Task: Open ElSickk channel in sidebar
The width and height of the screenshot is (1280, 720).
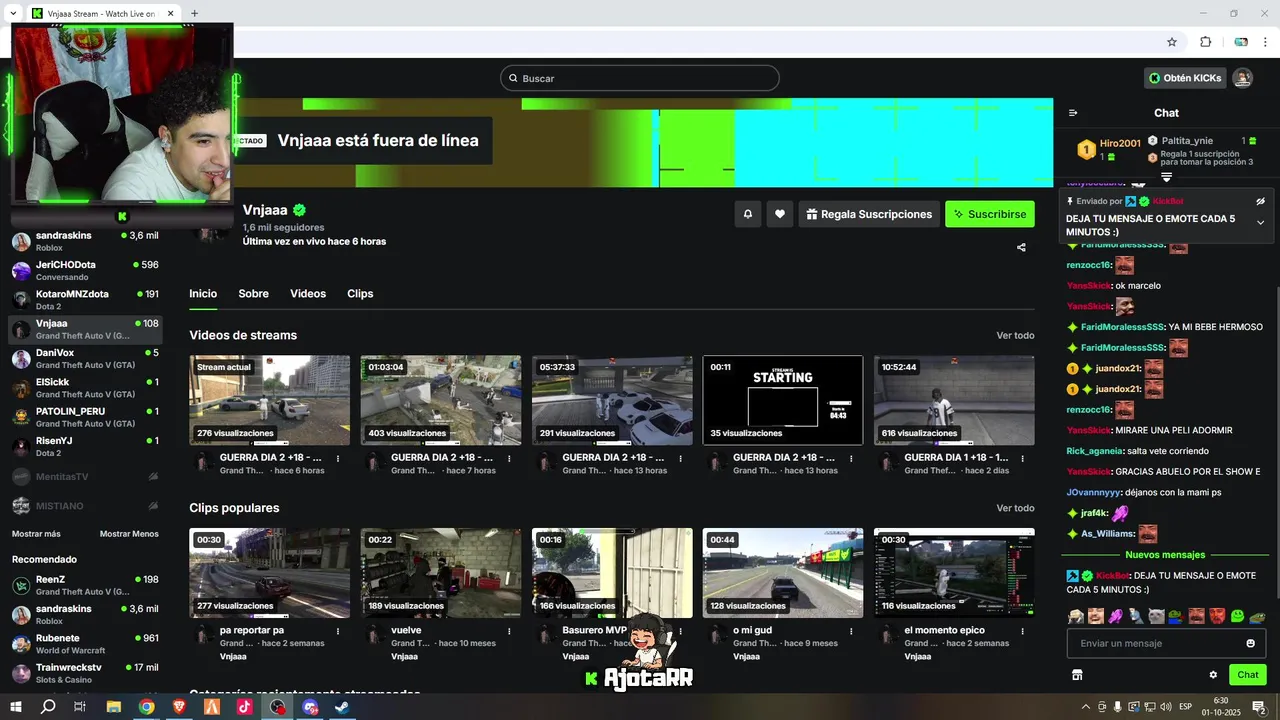Action: 85,388
